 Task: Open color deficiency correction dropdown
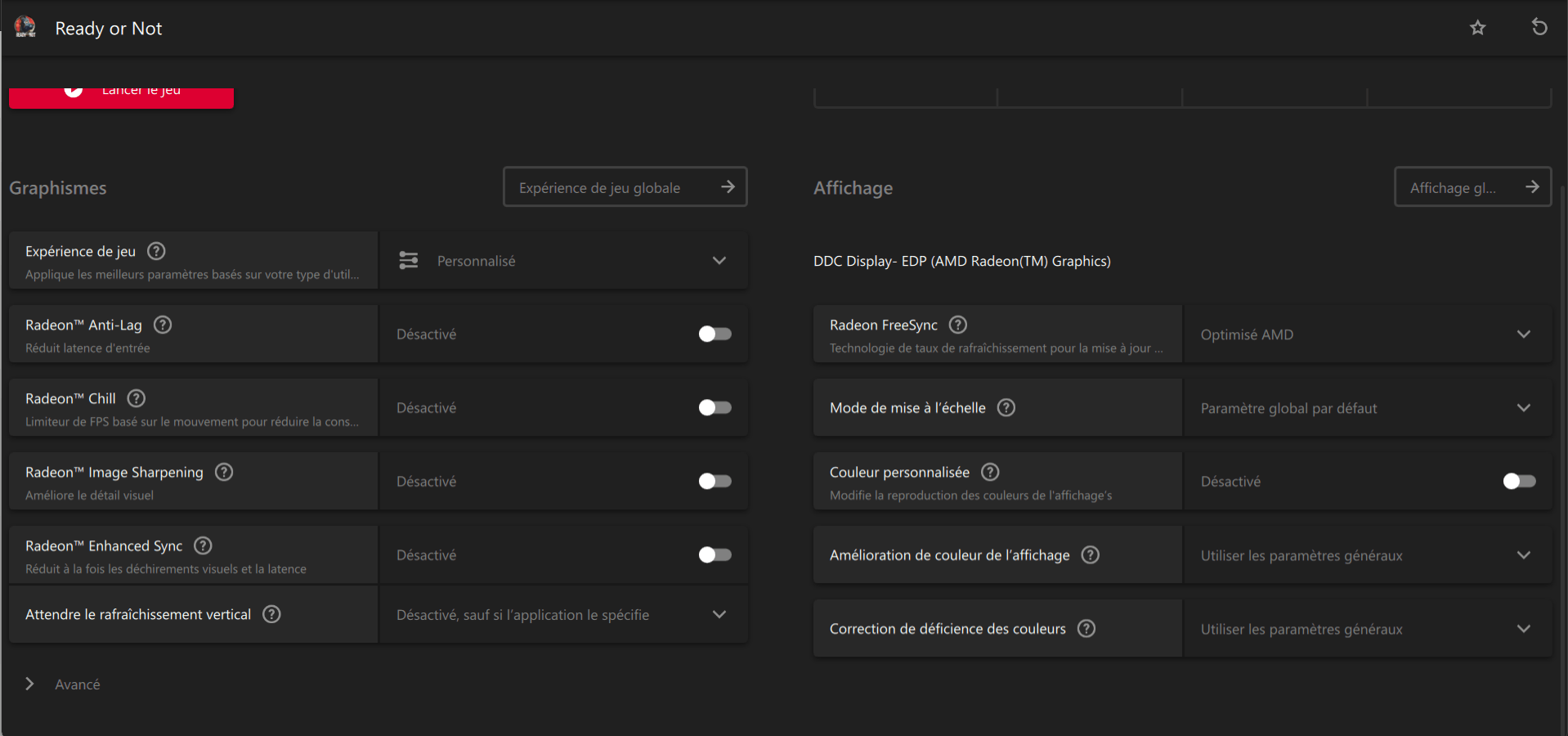1368,628
